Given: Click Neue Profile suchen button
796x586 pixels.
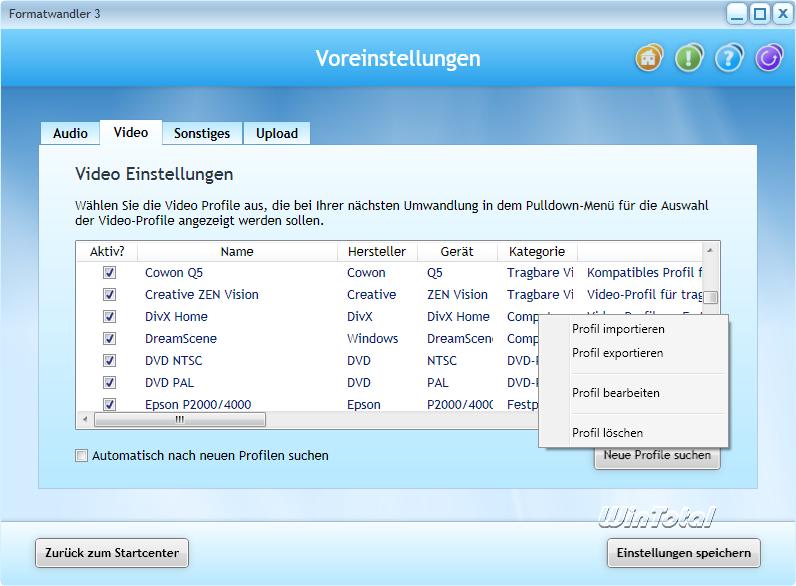Looking at the screenshot, I should pos(657,455).
